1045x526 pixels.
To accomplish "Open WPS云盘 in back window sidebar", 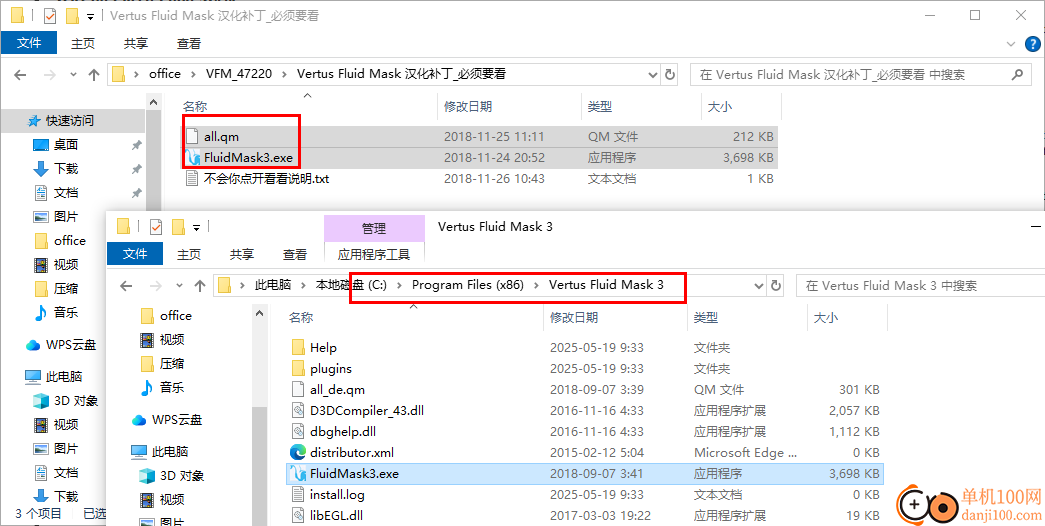I will click(x=61, y=345).
